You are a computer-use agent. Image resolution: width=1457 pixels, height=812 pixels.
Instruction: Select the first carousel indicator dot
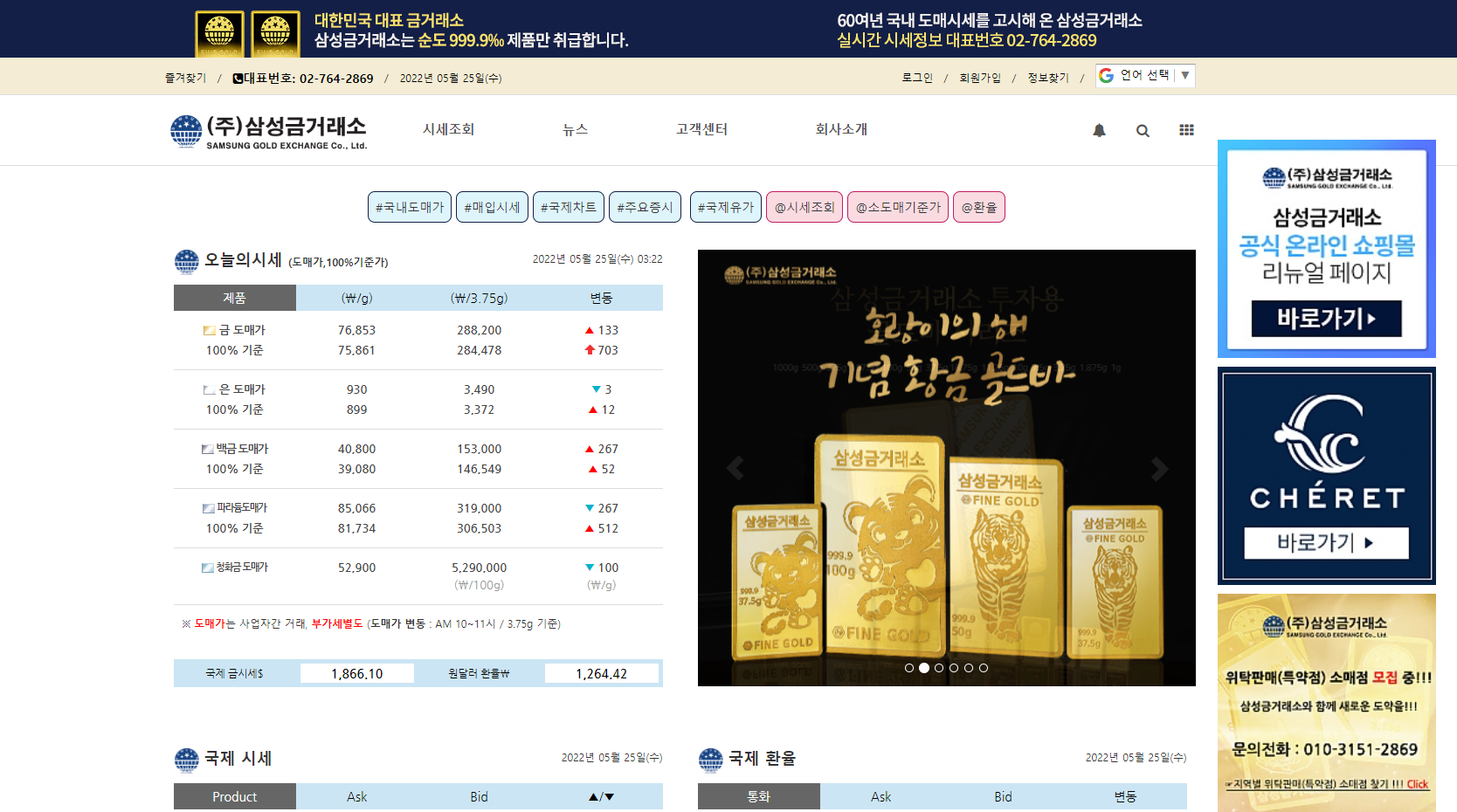point(909,668)
